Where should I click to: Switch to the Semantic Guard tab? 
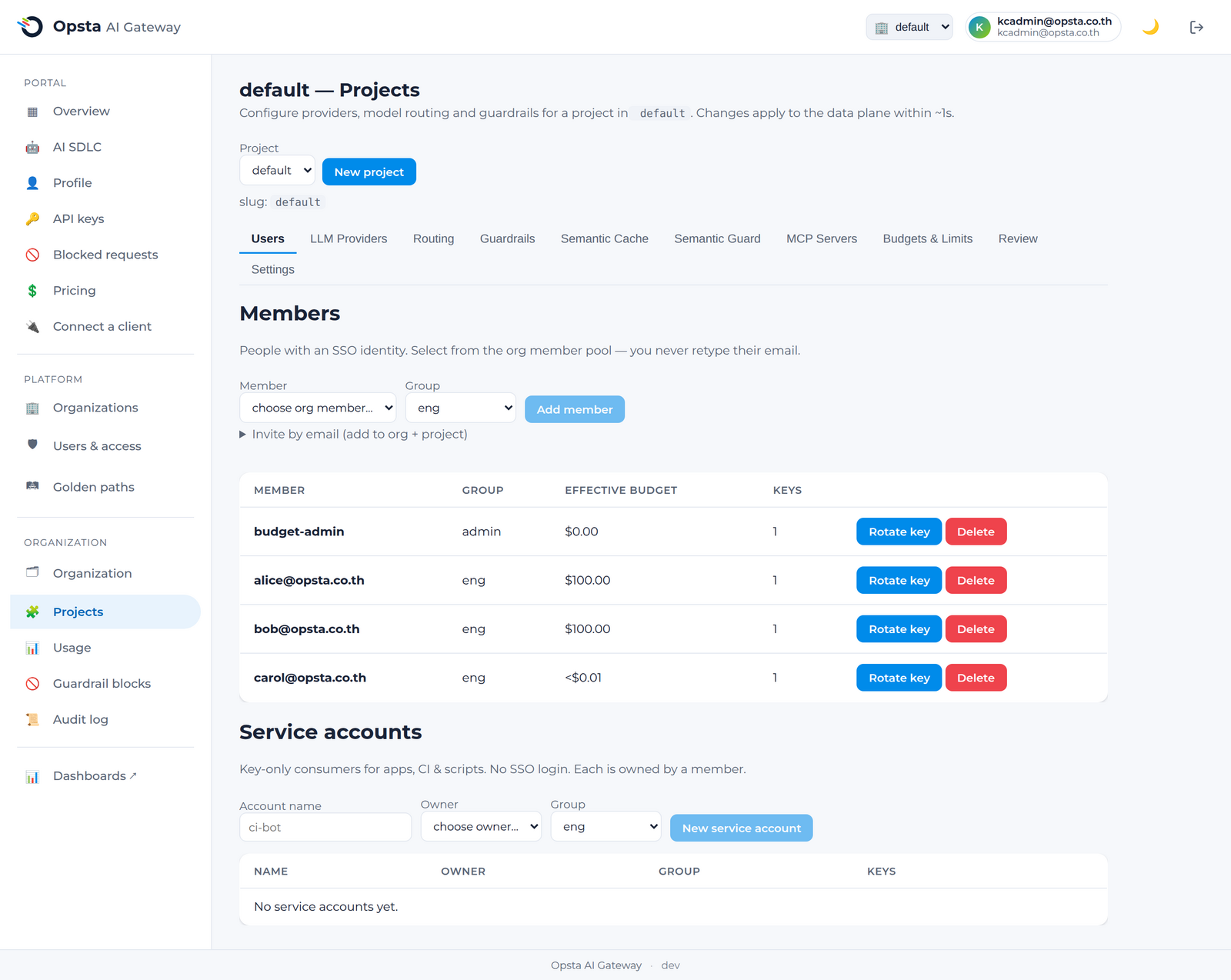[718, 238]
